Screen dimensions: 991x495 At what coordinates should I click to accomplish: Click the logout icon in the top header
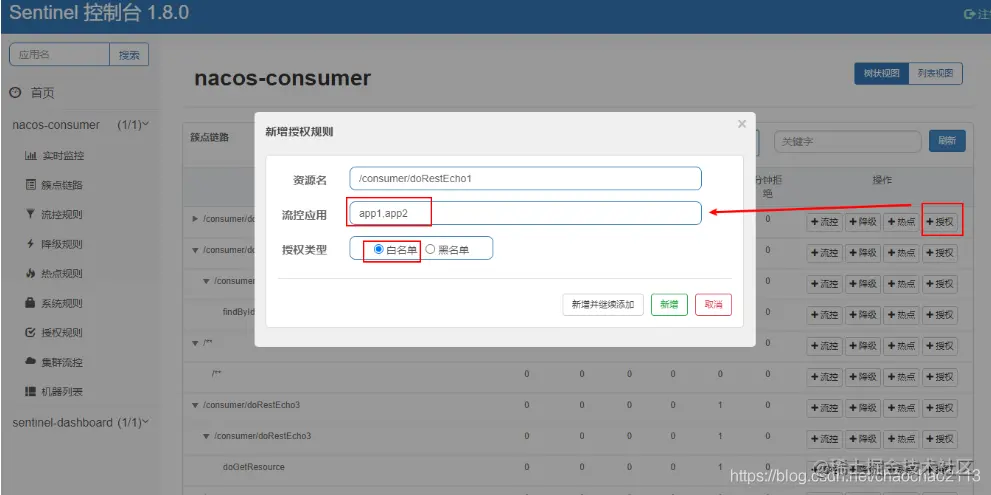969,14
